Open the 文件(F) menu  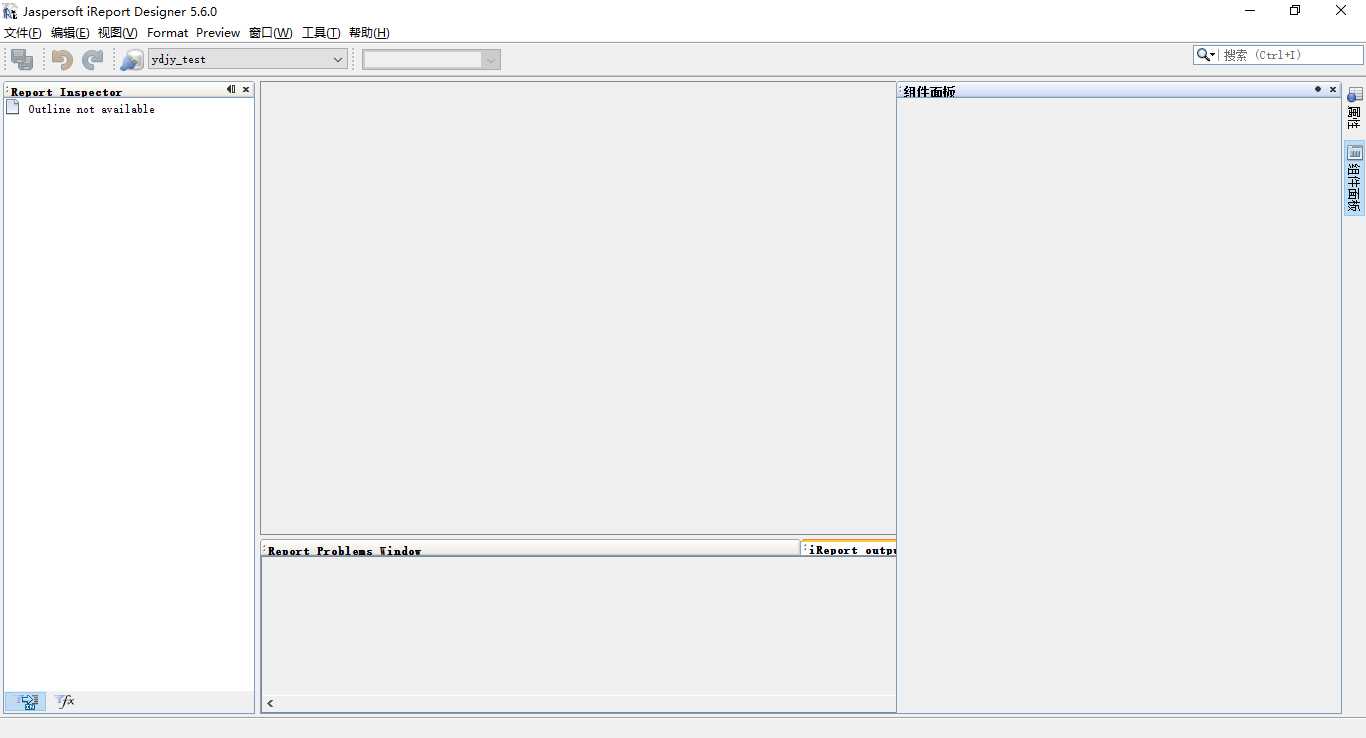(x=23, y=33)
